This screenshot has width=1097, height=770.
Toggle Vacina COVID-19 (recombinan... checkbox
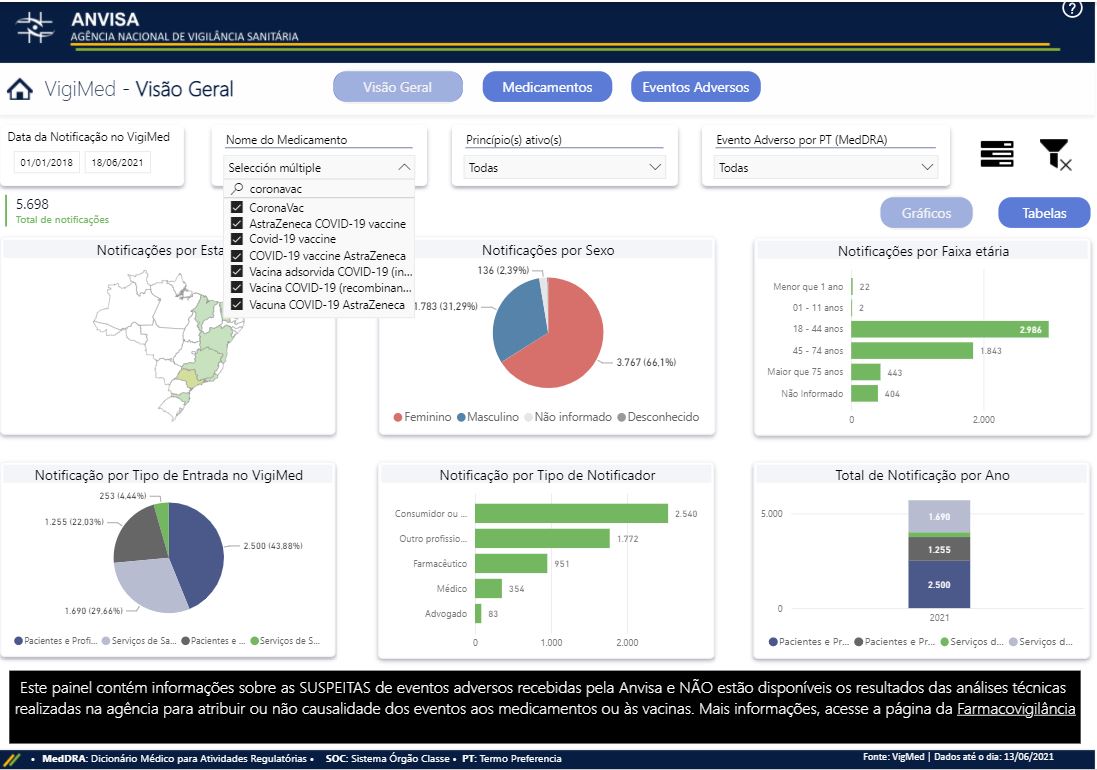(x=236, y=287)
